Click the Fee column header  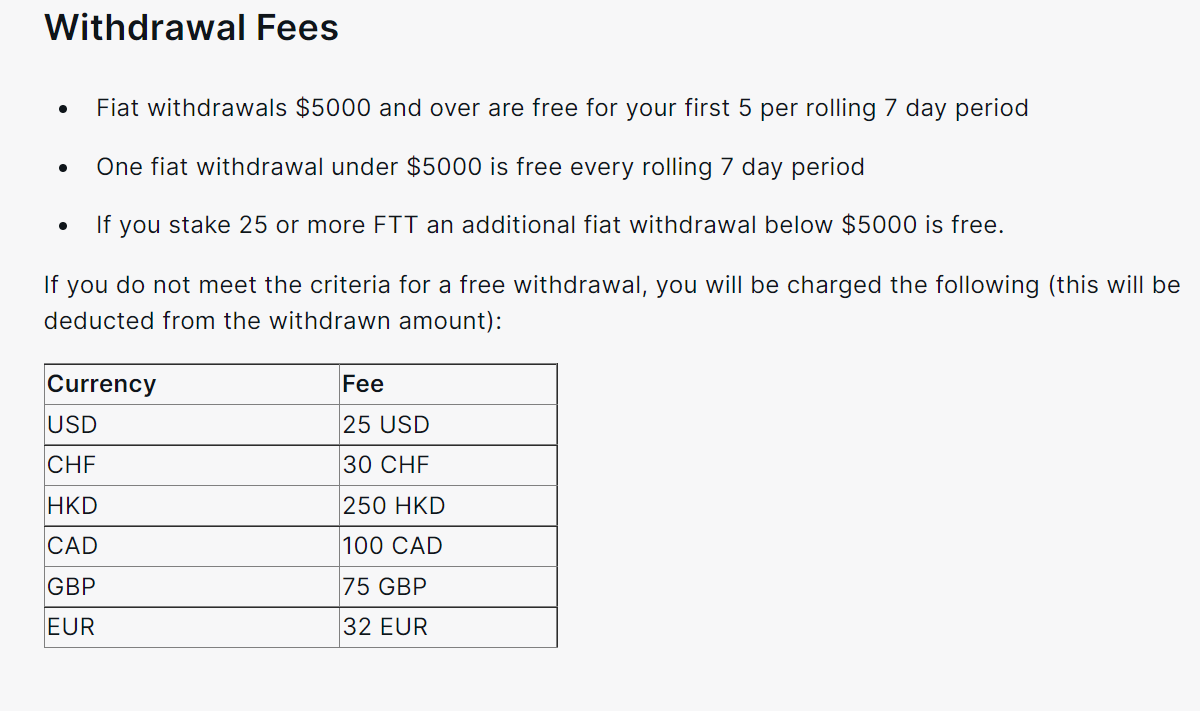click(x=363, y=384)
